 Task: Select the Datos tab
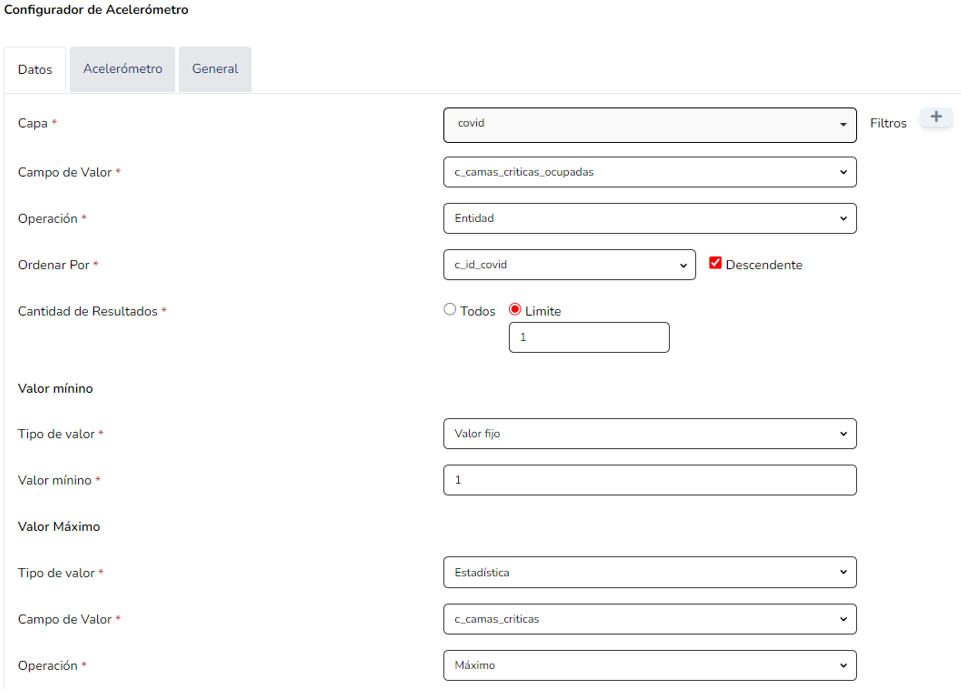tap(35, 70)
